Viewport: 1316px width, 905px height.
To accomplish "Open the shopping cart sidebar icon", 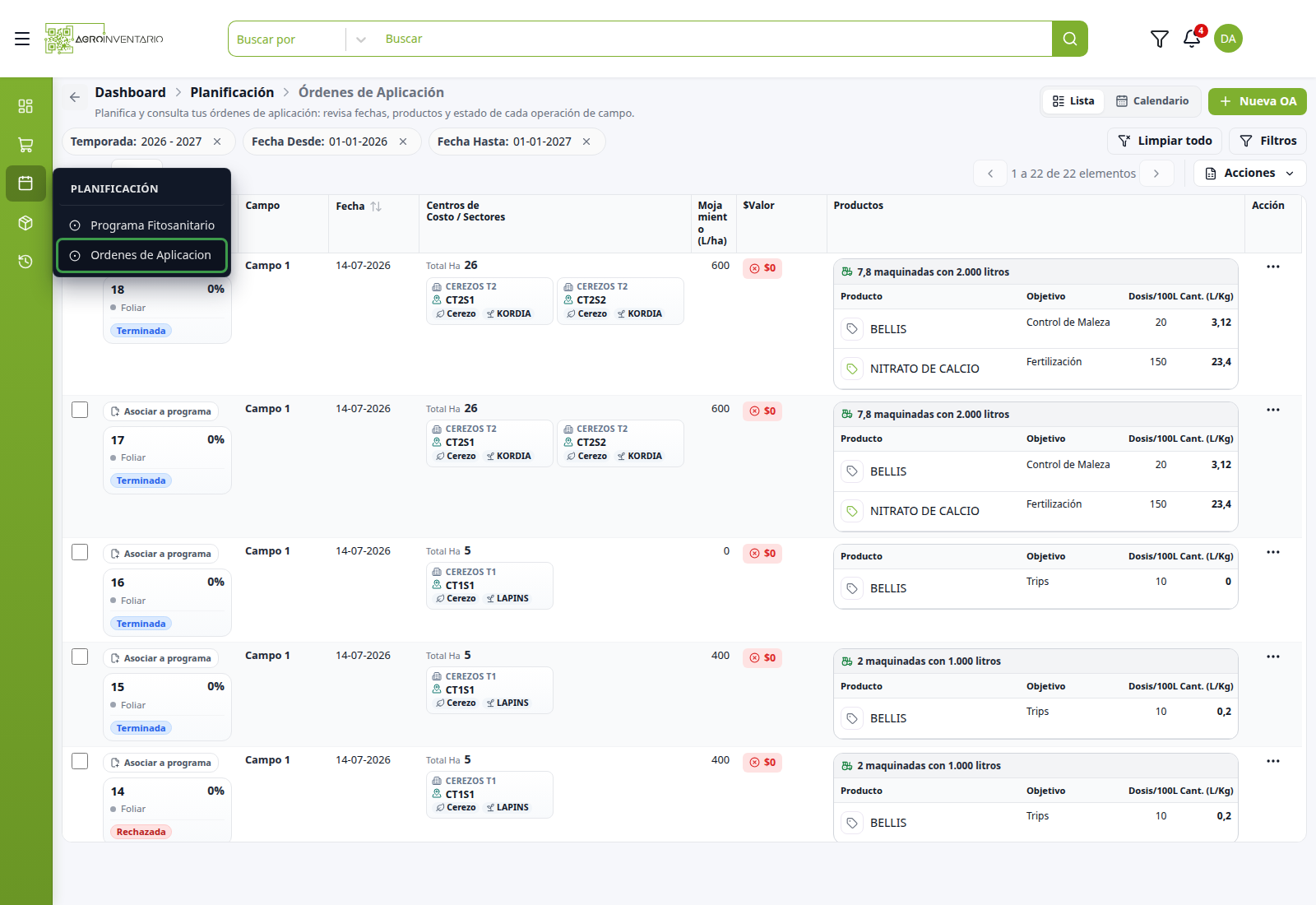I will [x=25, y=145].
